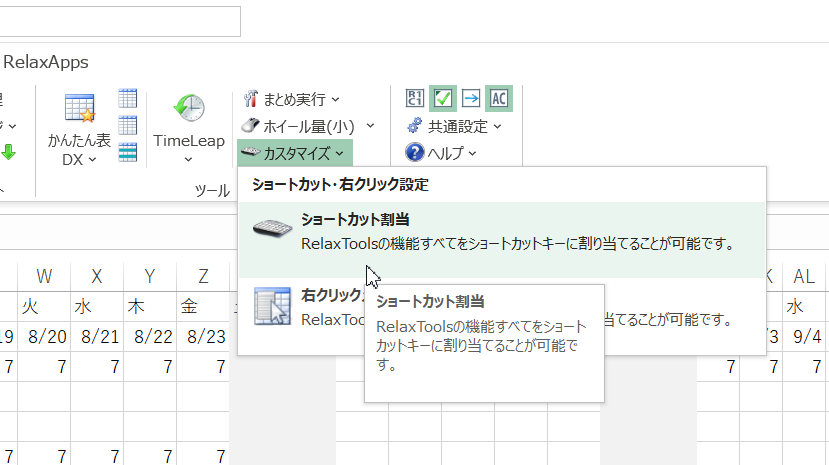829x465 pixels.
Task: Click the top small table grid icon
Action: [x=127, y=98]
